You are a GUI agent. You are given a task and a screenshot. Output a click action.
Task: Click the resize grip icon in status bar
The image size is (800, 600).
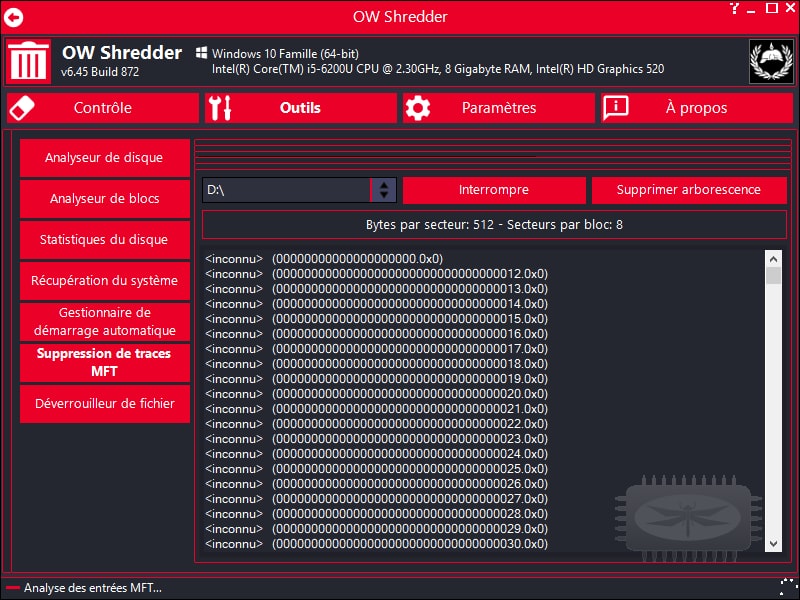tap(789, 588)
